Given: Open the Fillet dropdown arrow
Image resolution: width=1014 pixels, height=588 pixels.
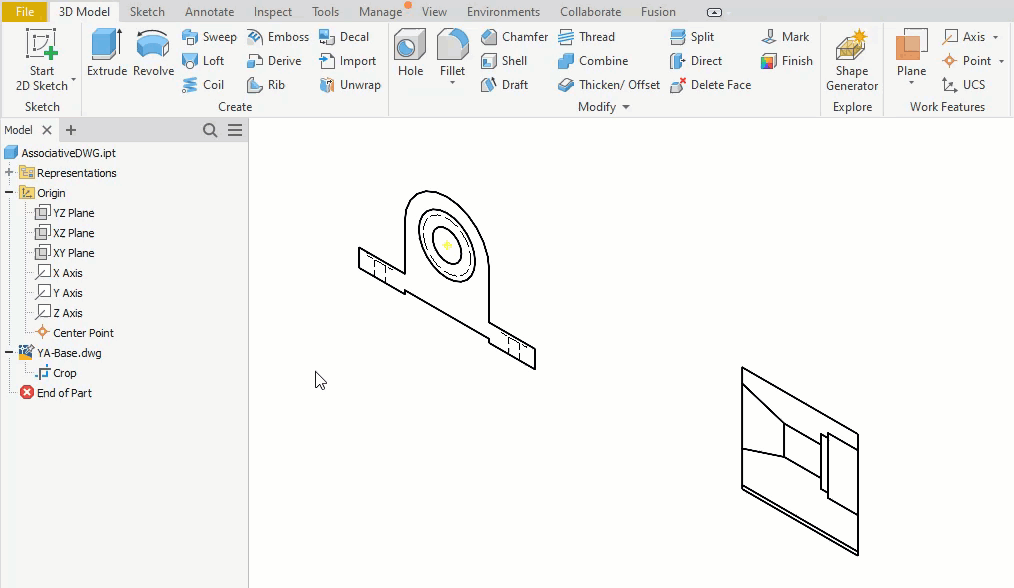Looking at the screenshot, I should click(x=453, y=83).
